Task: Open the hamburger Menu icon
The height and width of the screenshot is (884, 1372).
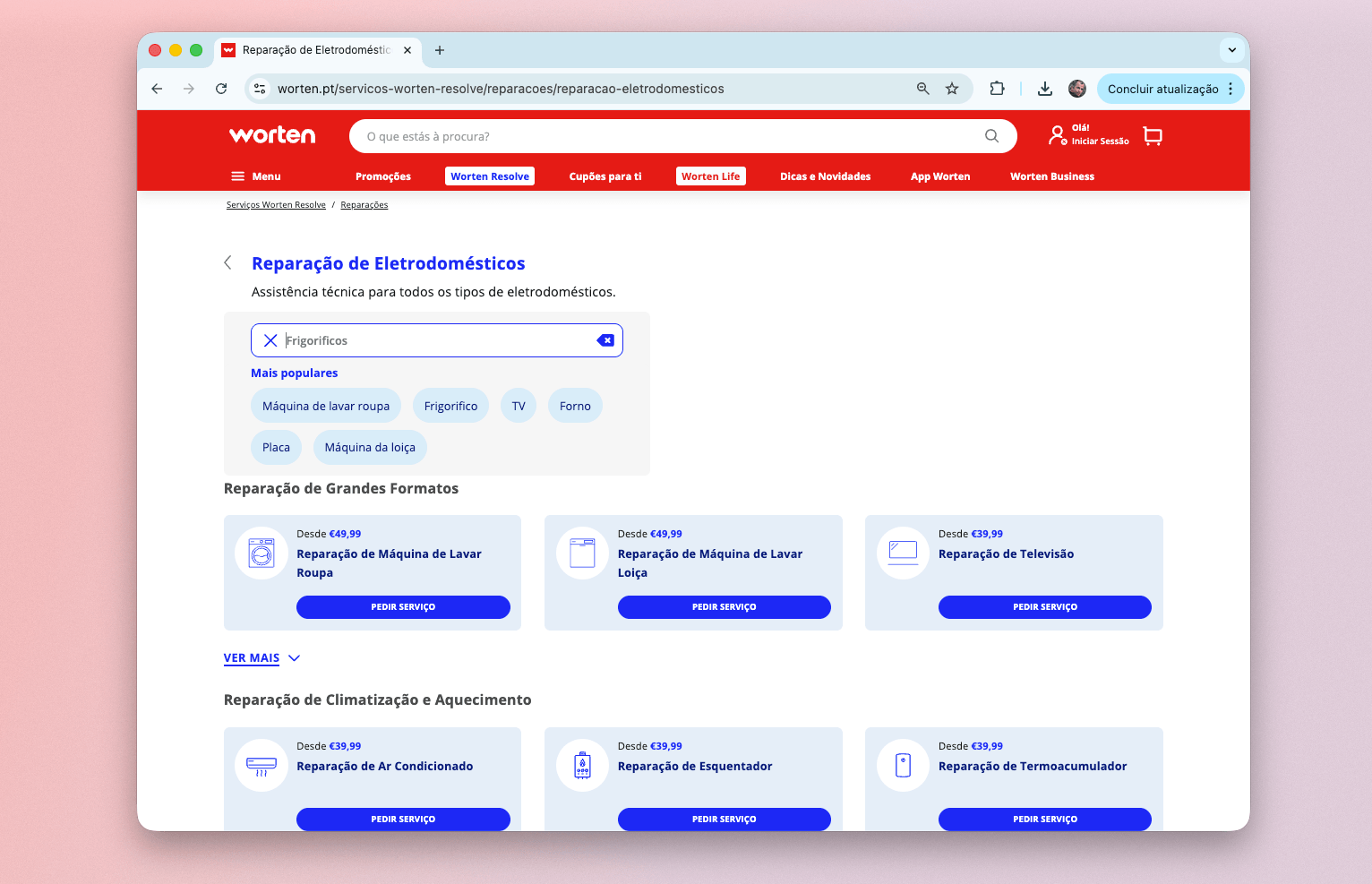Action: pyautogui.click(x=238, y=176)
